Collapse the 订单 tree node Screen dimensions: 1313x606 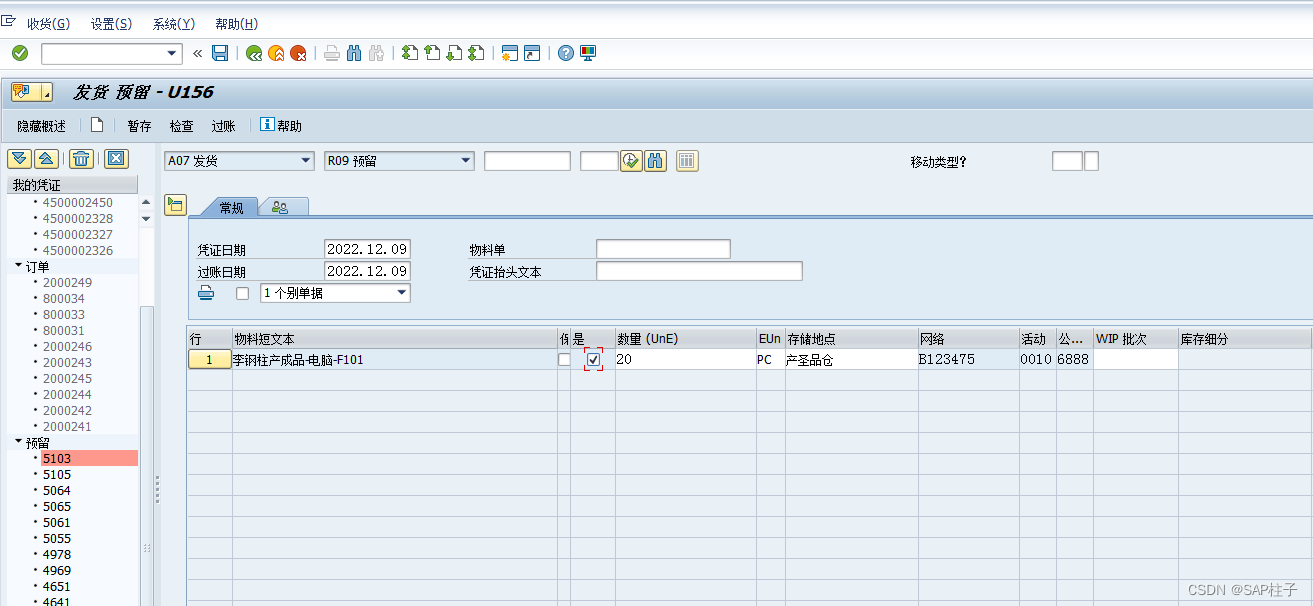18,266
